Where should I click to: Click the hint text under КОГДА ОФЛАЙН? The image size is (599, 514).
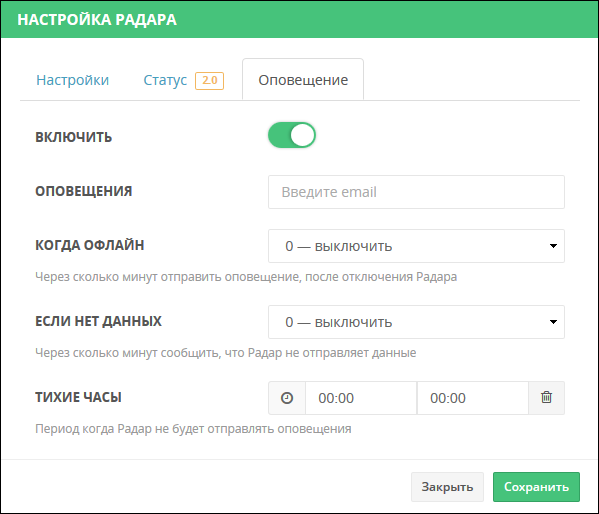246,276
